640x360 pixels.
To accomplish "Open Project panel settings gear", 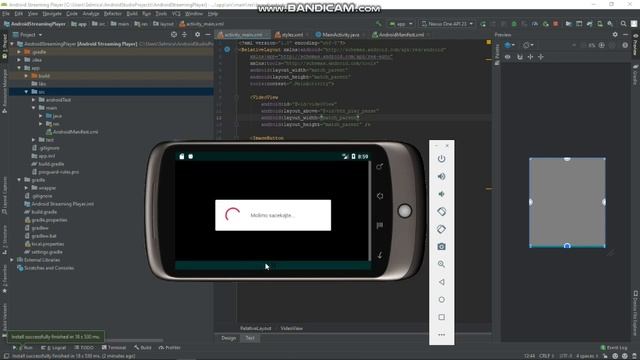I will pos(198,35).
